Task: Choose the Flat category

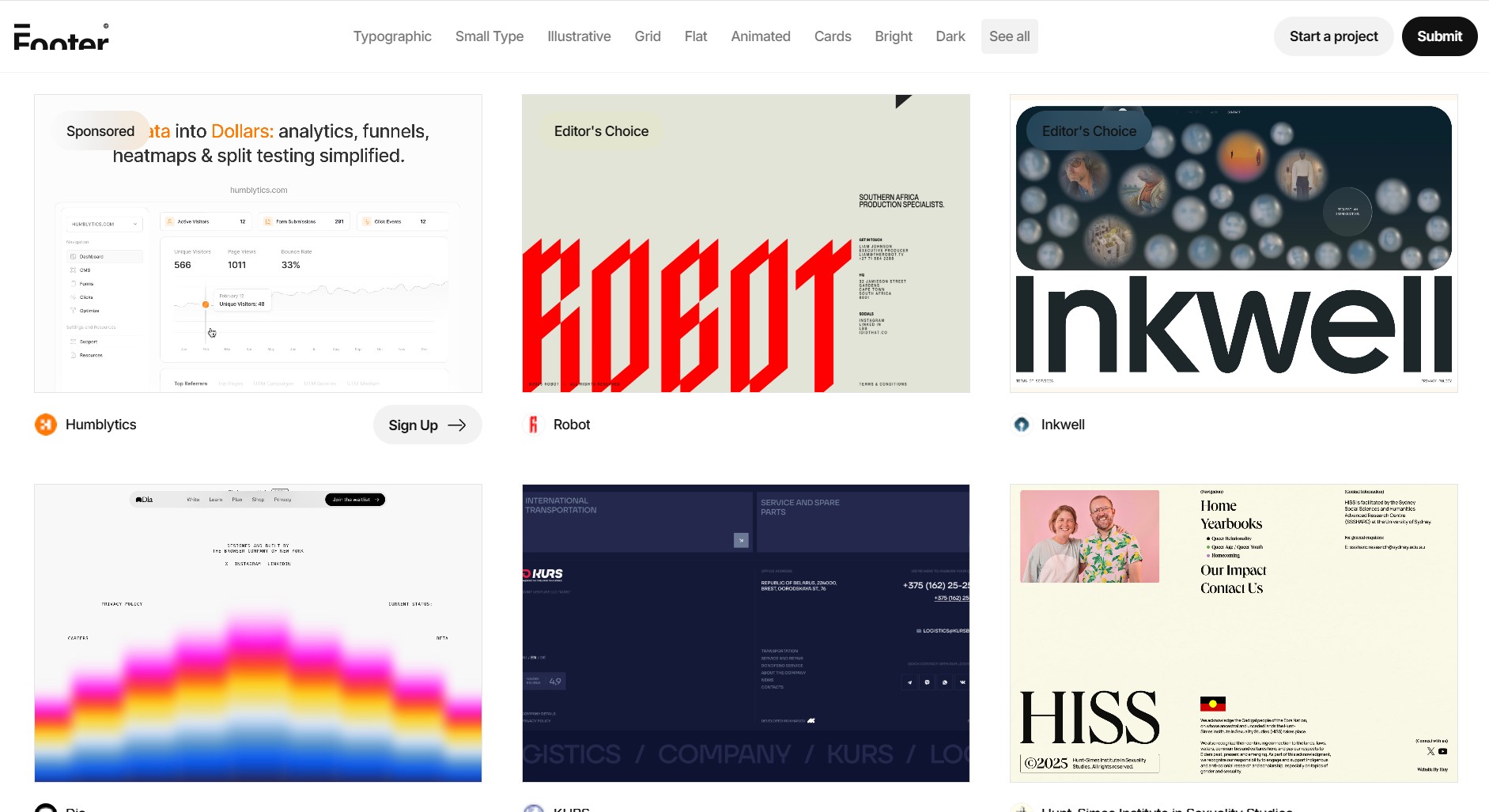Action: pos(696,36)
